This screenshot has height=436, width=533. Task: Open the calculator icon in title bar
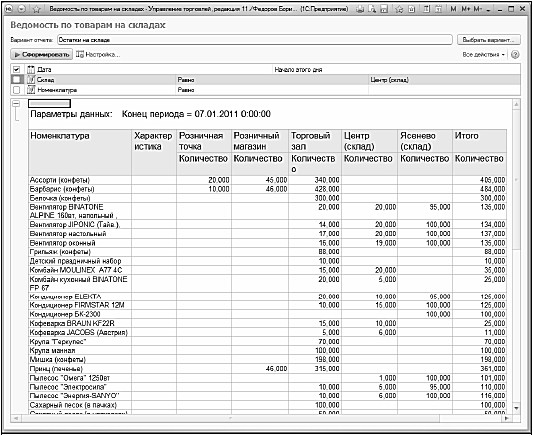[x=427, y=9]
